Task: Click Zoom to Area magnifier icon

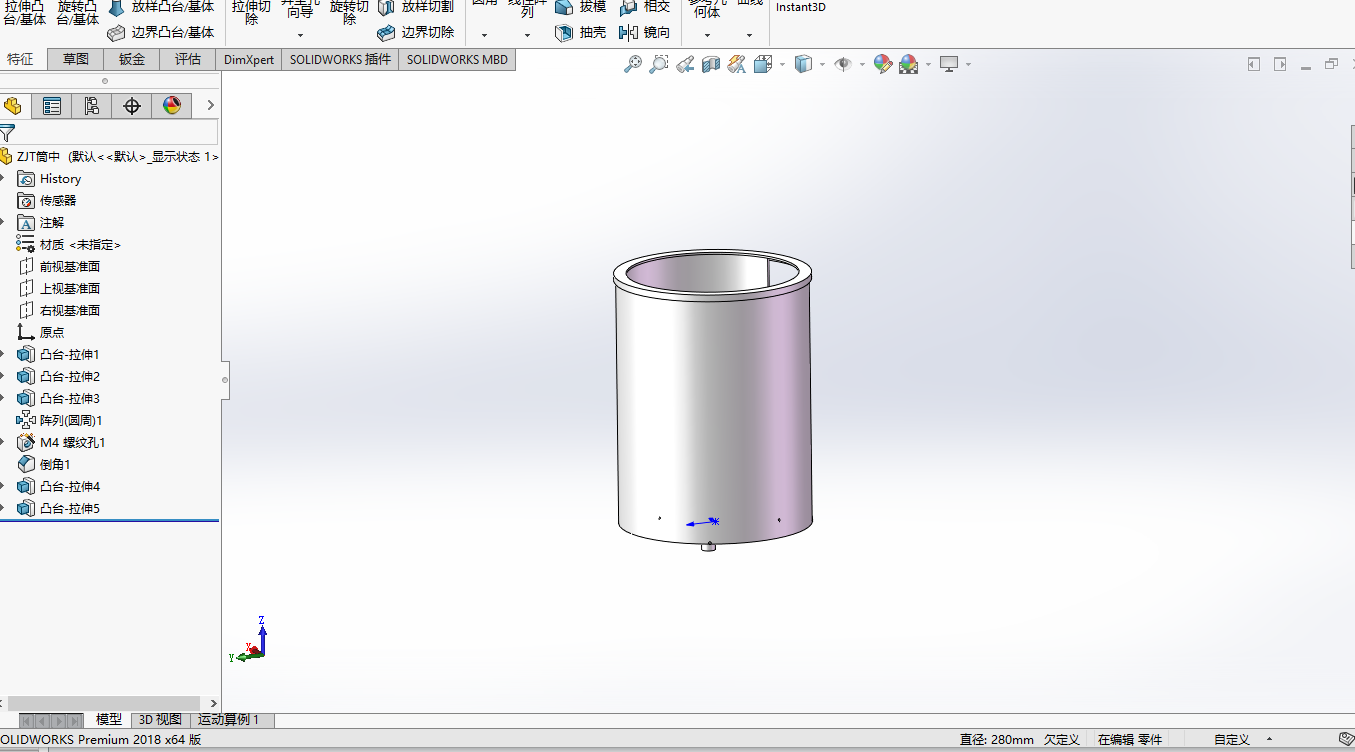Action: (x=658, y=64)
